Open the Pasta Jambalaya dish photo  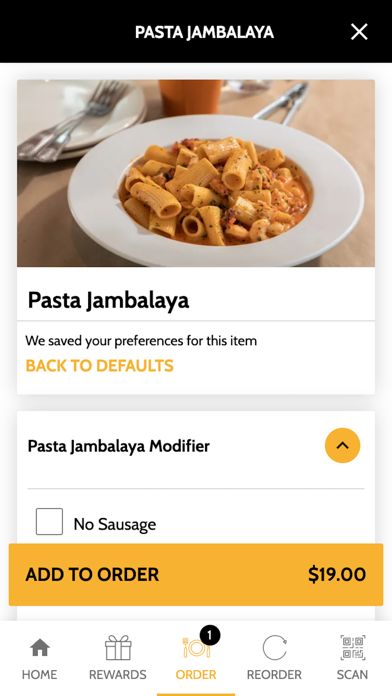click(x=196, y=173)
